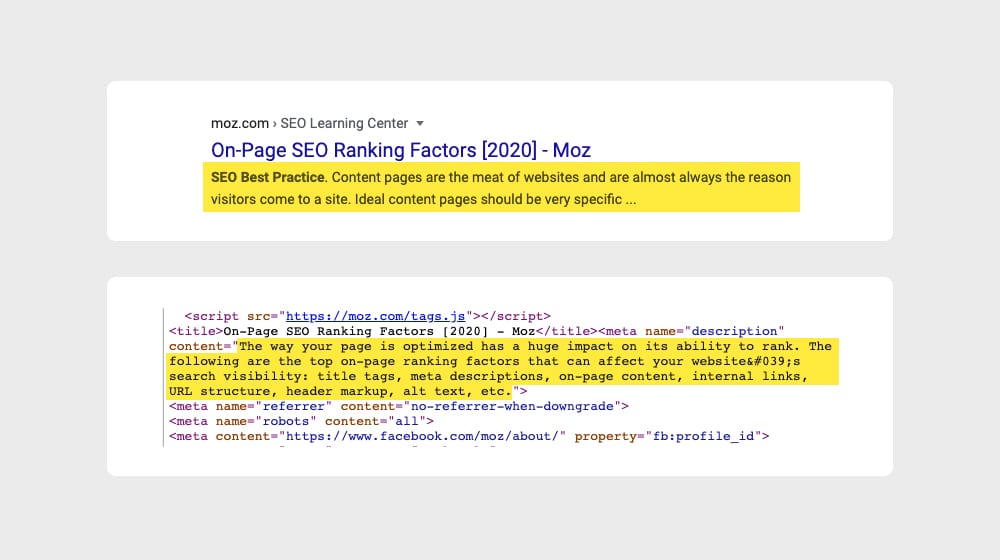1000x560 pixels.
Task: Click the 'URL structure, header markup' line
Action: (x=348, y=391)
